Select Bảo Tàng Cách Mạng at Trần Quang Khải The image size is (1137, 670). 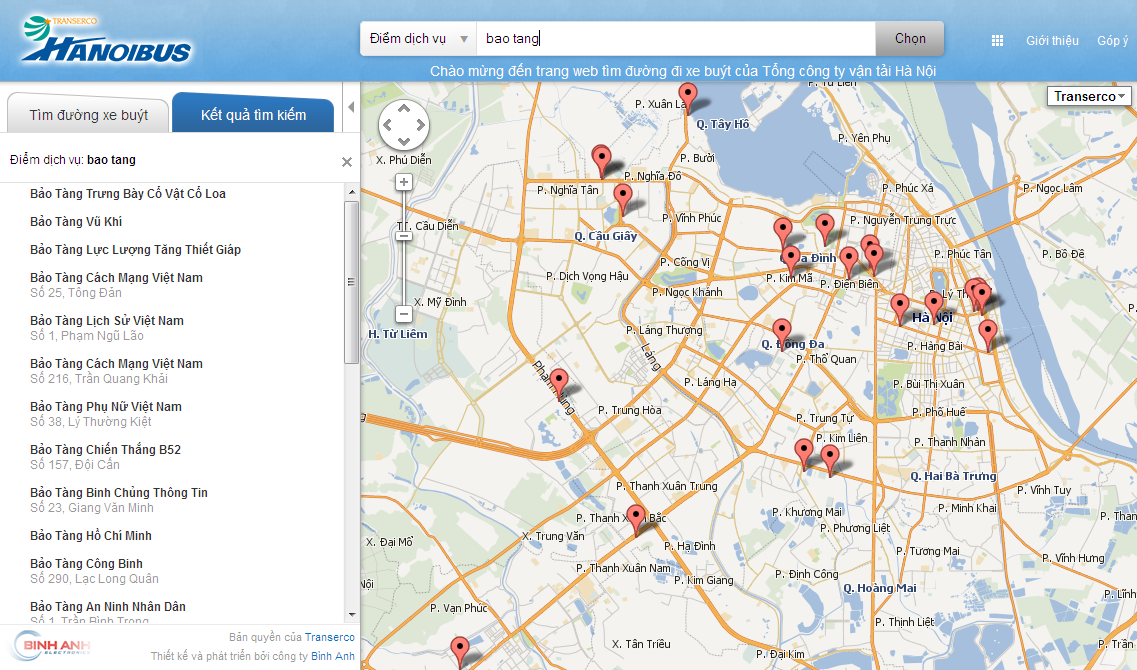coord(117,371)
